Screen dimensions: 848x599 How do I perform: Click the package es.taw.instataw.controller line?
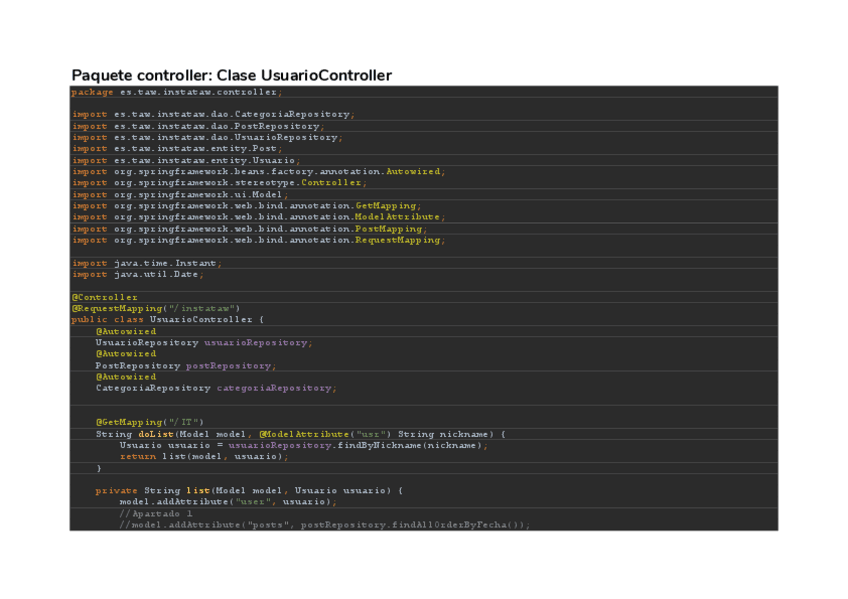(177, 92)
